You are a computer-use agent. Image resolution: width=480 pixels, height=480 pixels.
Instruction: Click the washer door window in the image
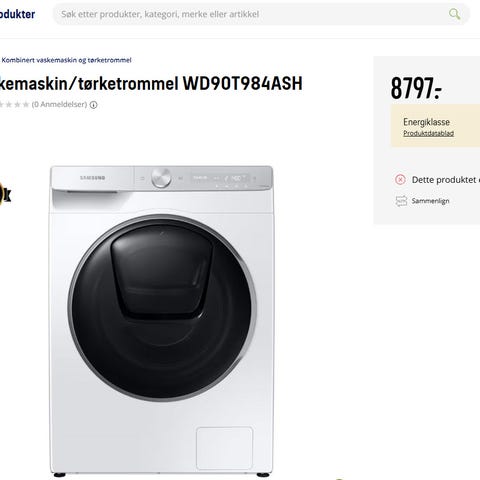[162, 307]
